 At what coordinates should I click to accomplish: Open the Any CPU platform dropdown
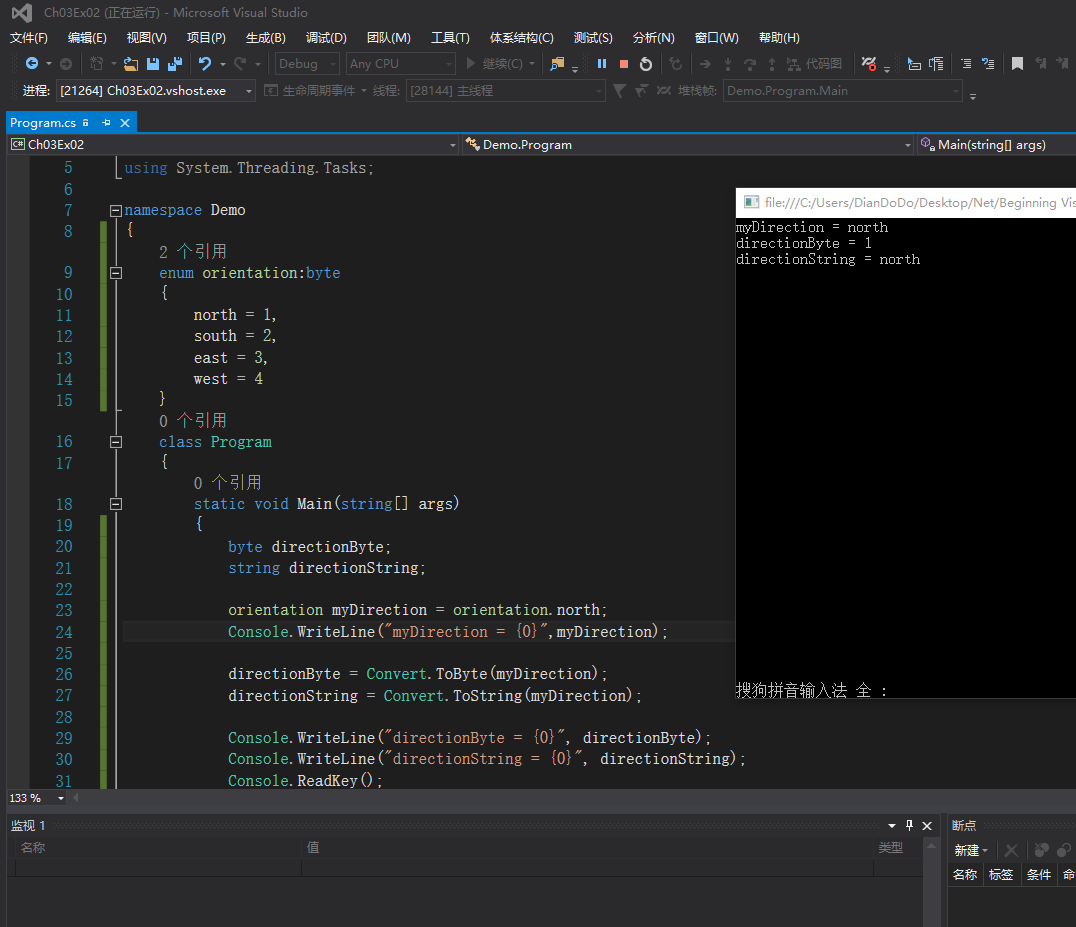coord(401,64)
